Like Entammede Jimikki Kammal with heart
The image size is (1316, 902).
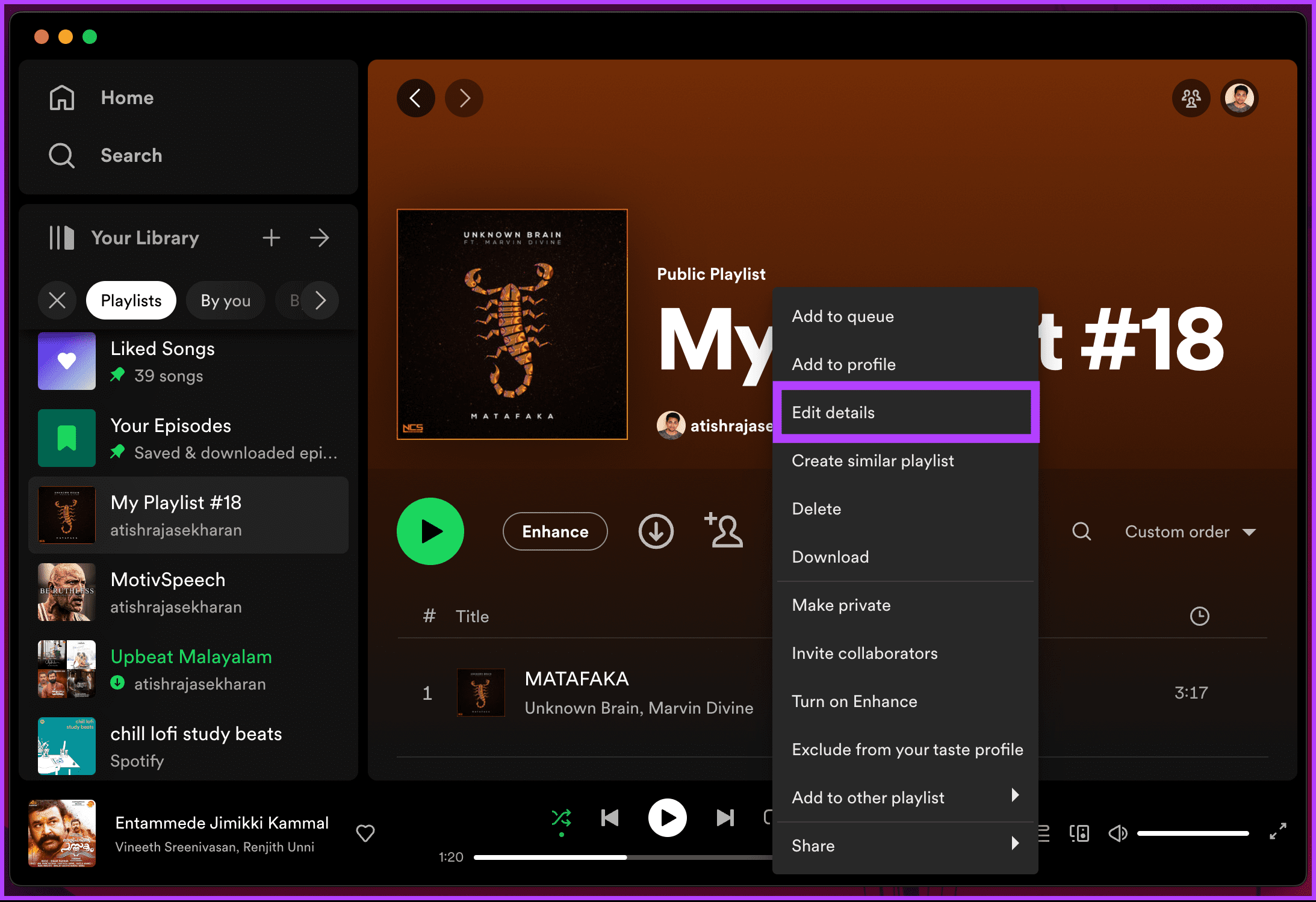coord(365,833)
